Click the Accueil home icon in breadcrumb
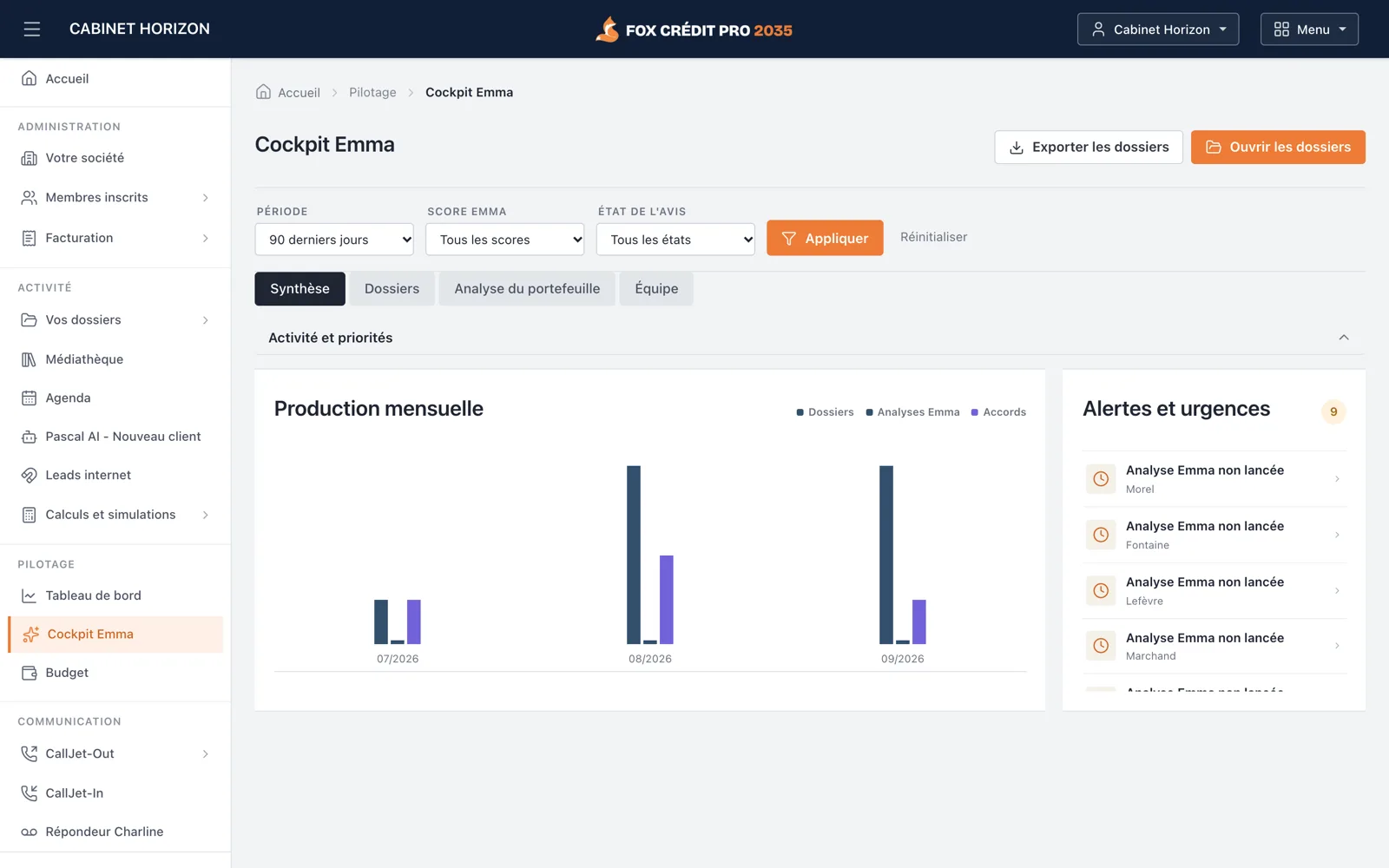1389x868 pixels. [x=263, y=92]
